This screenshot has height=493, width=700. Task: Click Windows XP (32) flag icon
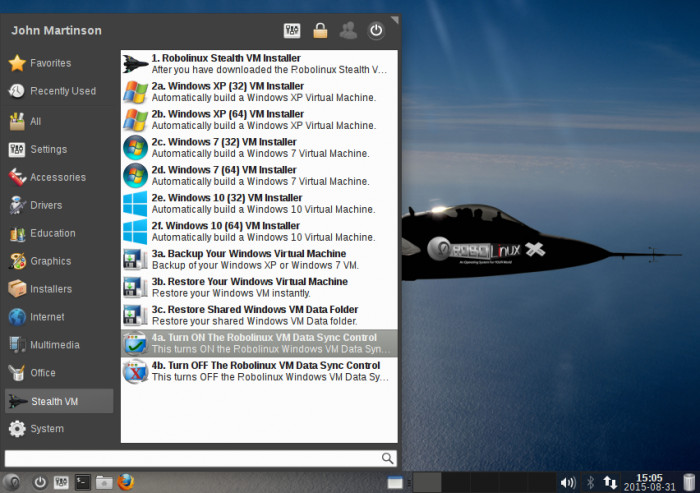[135, 92]
